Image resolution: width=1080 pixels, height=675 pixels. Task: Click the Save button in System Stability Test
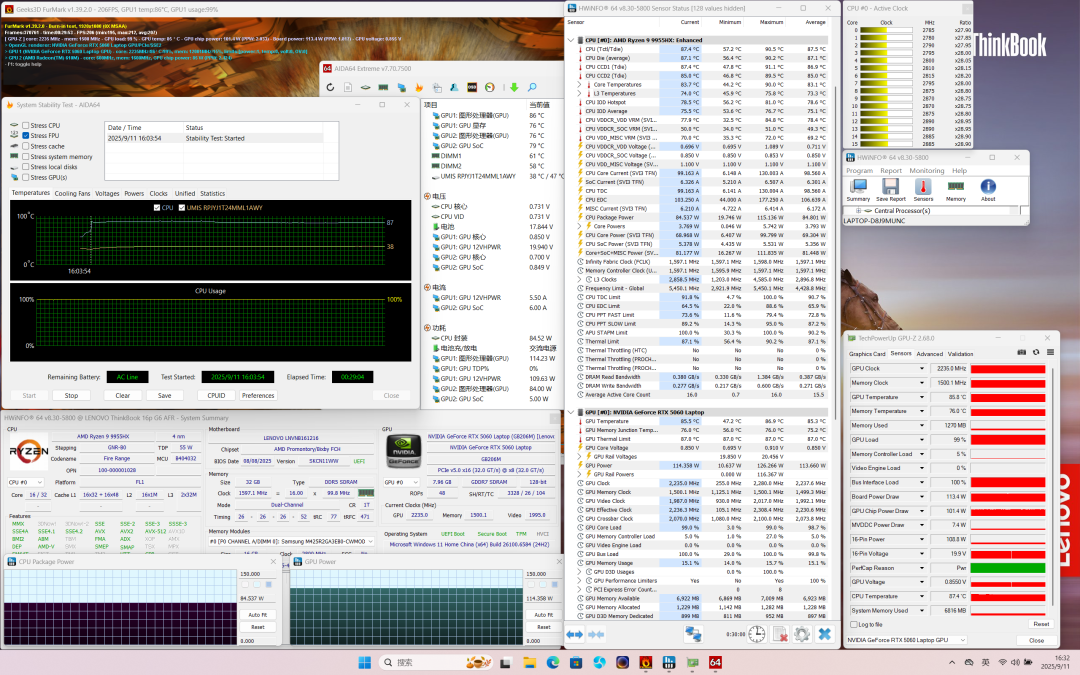pyautogui.click(x=165, y=395)
